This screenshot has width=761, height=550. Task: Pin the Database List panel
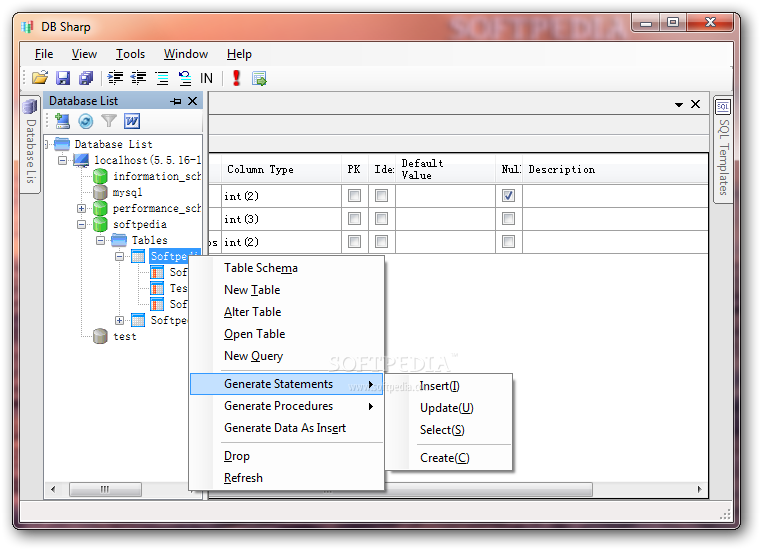(x=176, y=101)
